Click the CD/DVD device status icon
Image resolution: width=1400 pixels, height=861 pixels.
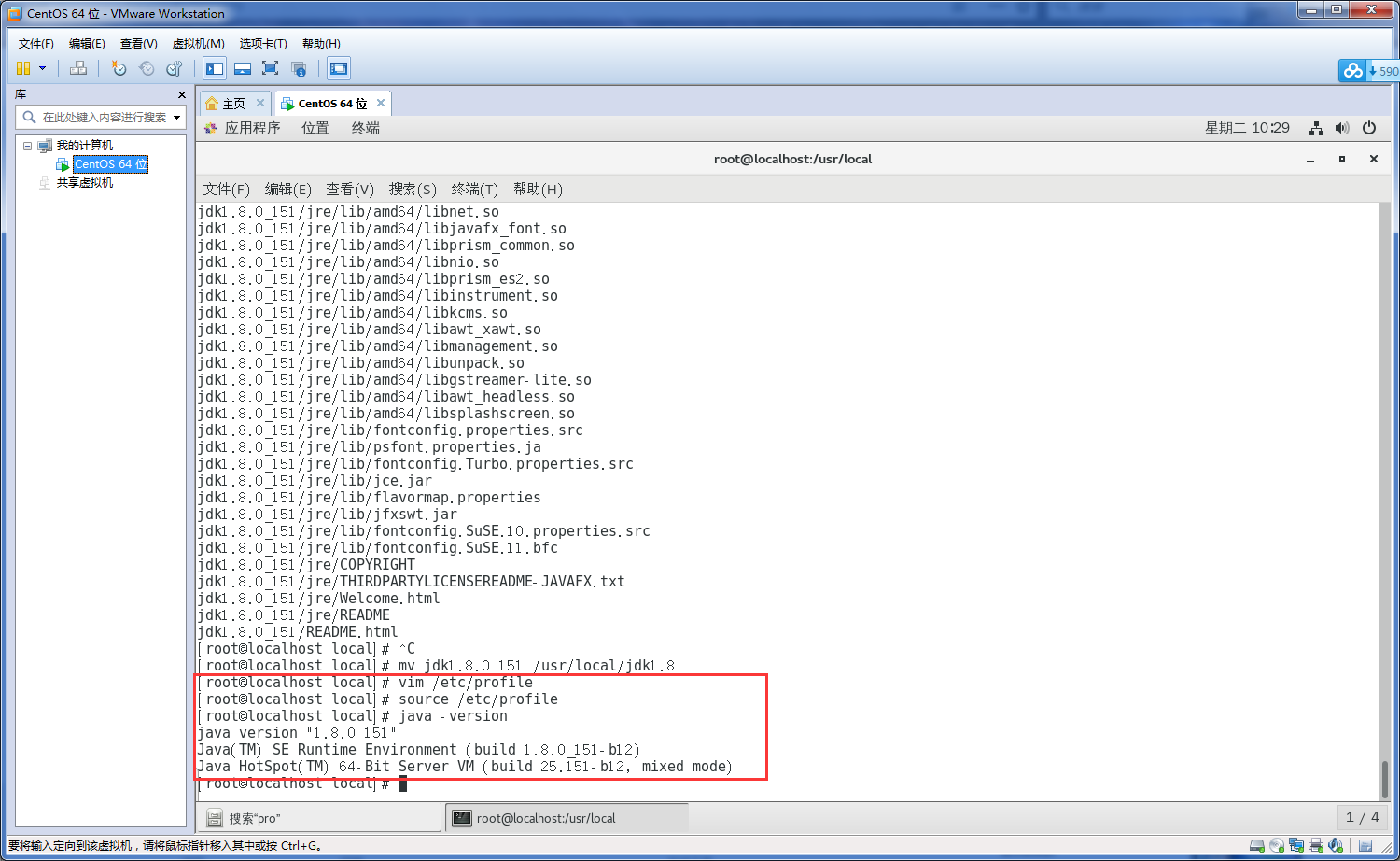coord(1277,845)
